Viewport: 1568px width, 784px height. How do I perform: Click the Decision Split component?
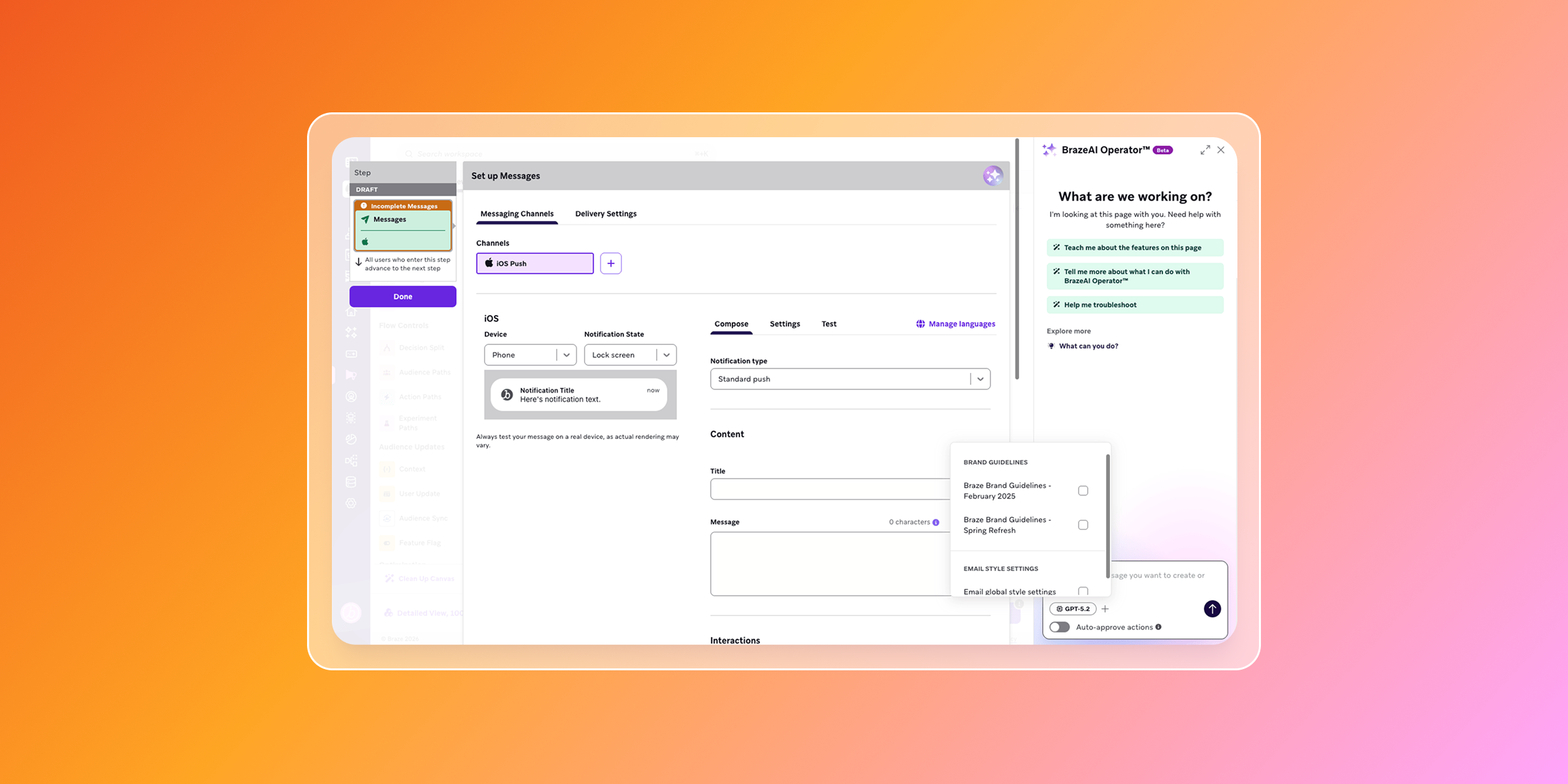click(x=413, y=348)
